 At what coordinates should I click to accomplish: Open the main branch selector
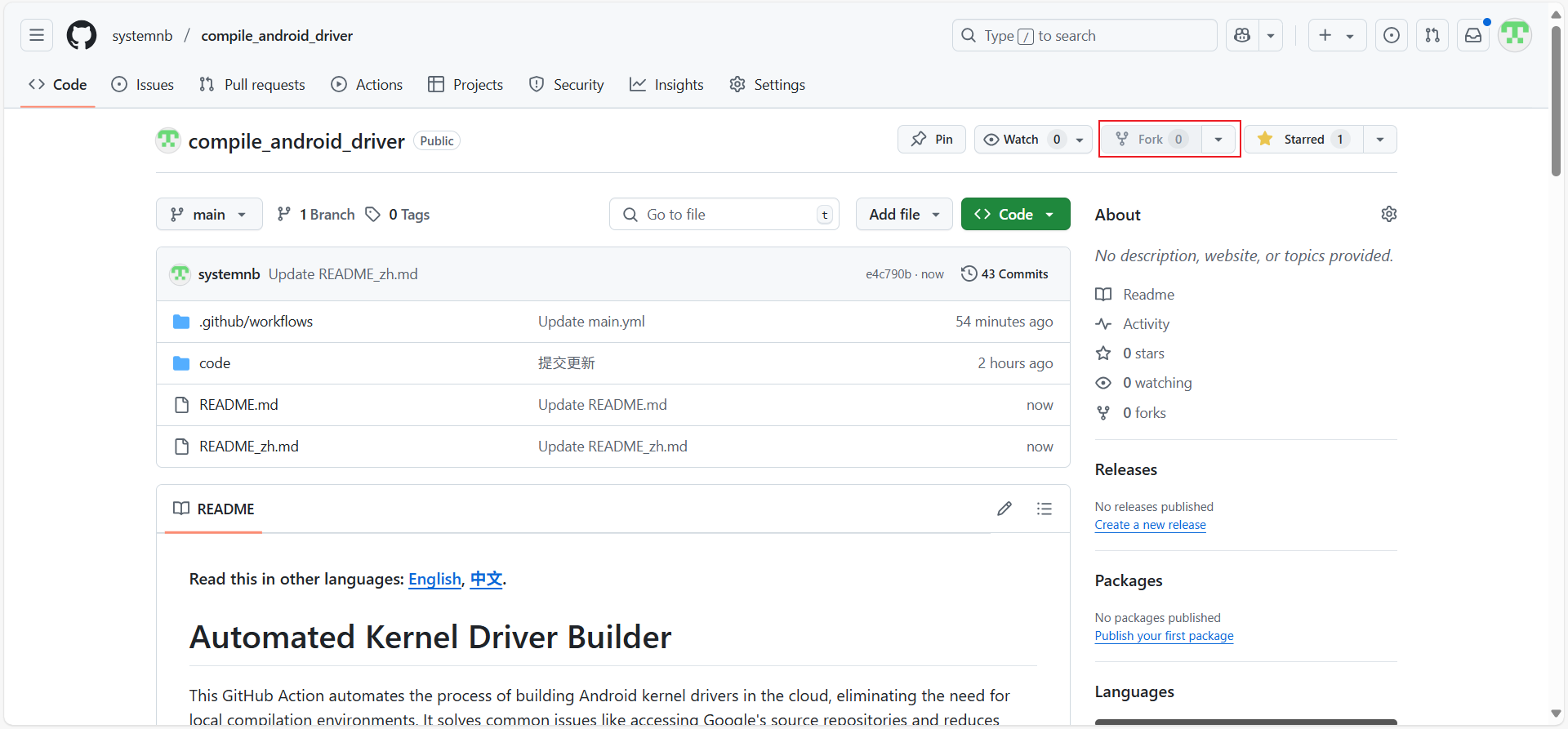209,214
